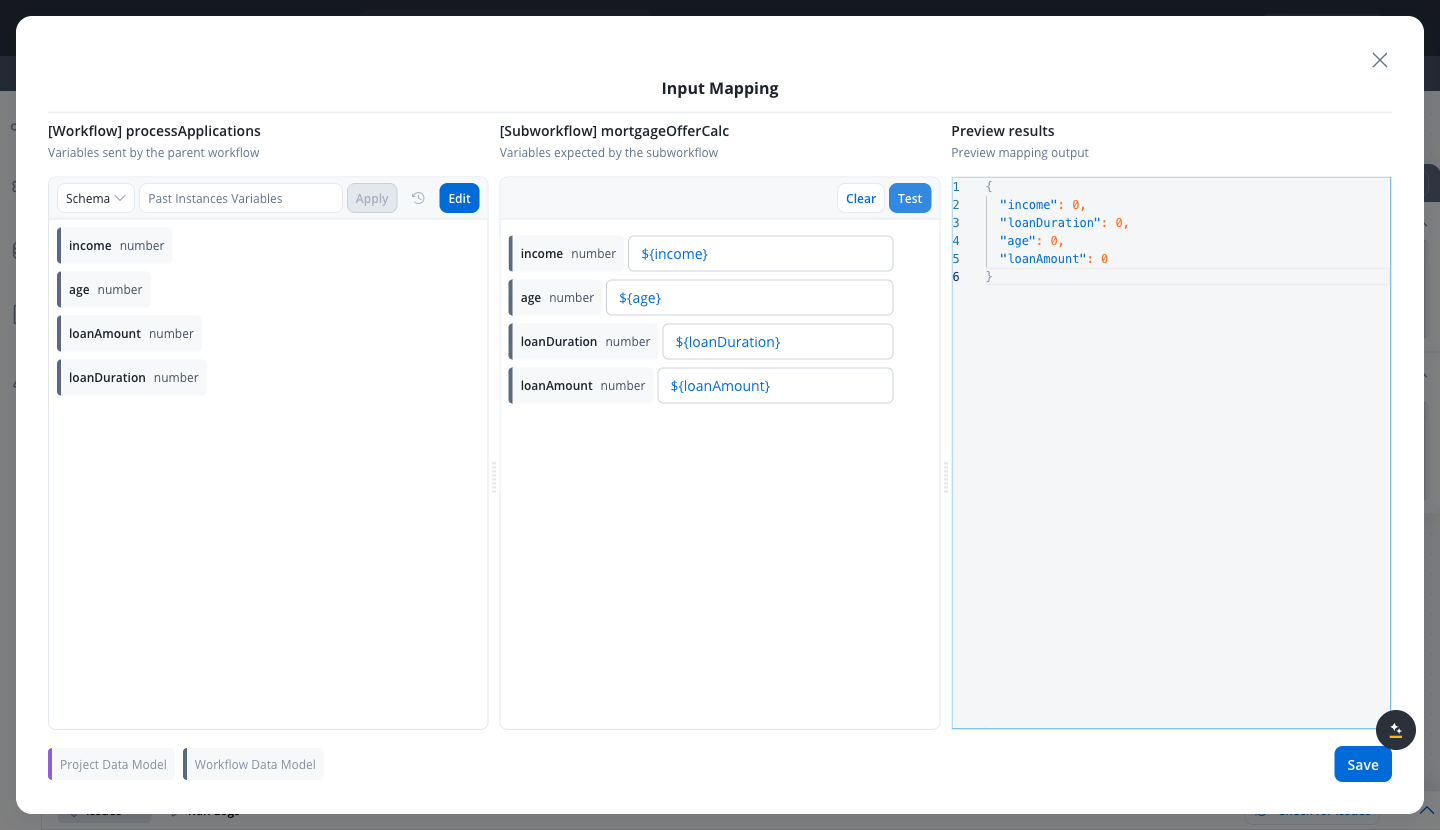1440x830 pixels.
Task: Click the history clock icon
Action: 418,198
